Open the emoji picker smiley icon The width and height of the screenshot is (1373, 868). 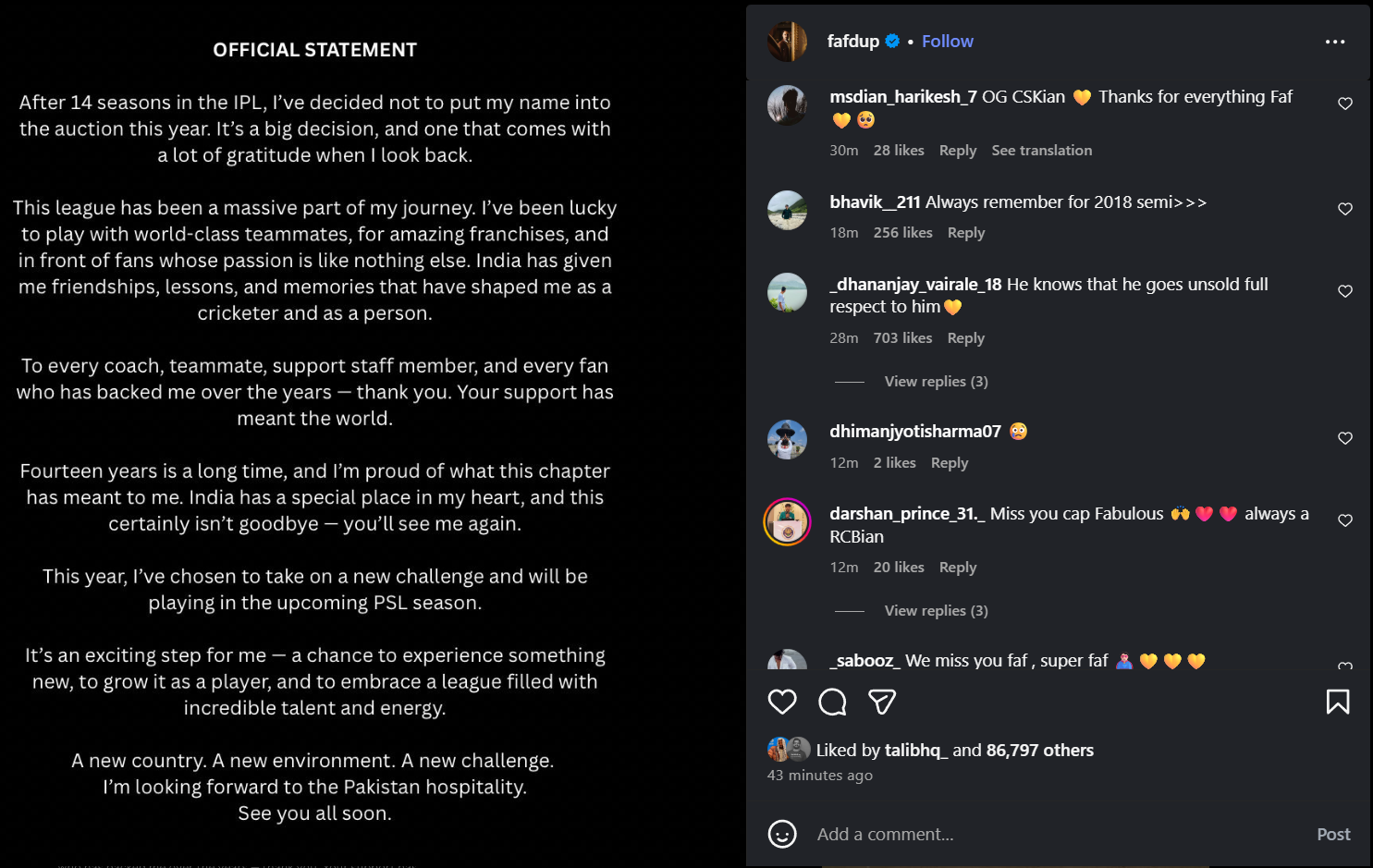(782, 834)
